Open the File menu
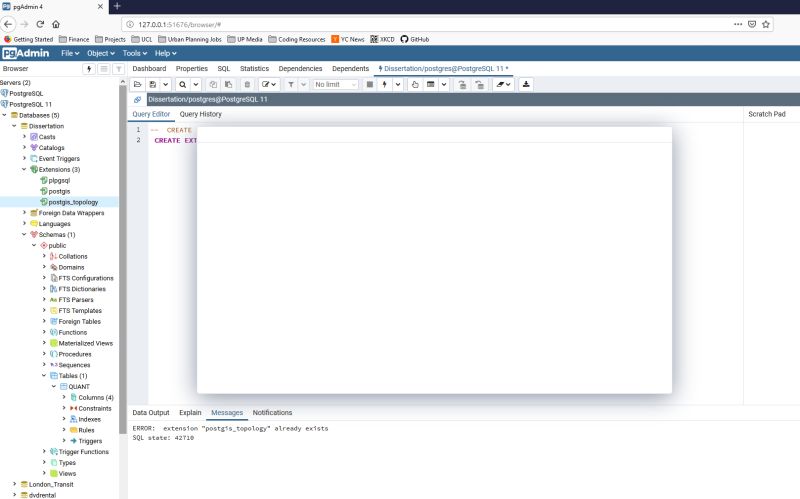The image size is (800, 499). [x=70, y=53]
